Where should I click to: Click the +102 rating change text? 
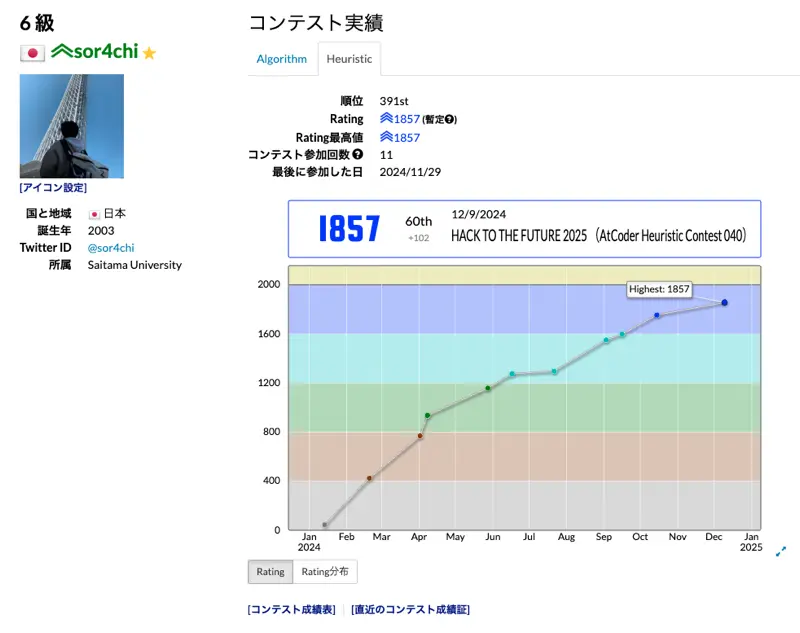418,238
